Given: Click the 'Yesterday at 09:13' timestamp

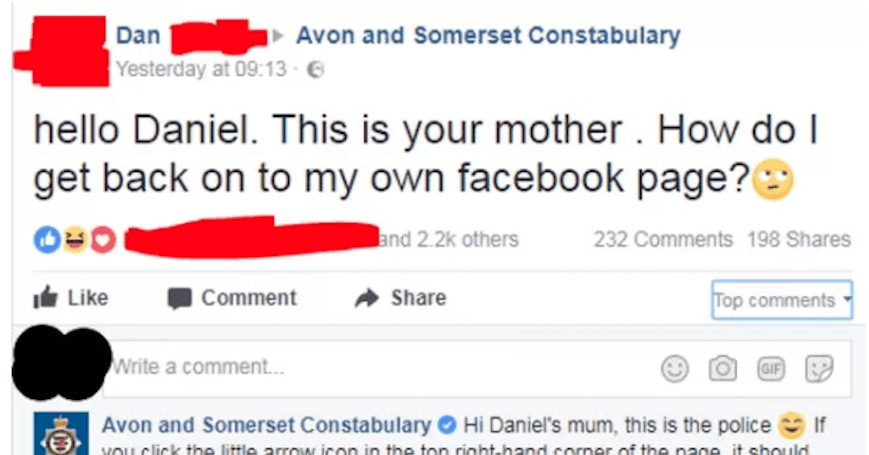Looking at the screenshot, I should (200, 70).
